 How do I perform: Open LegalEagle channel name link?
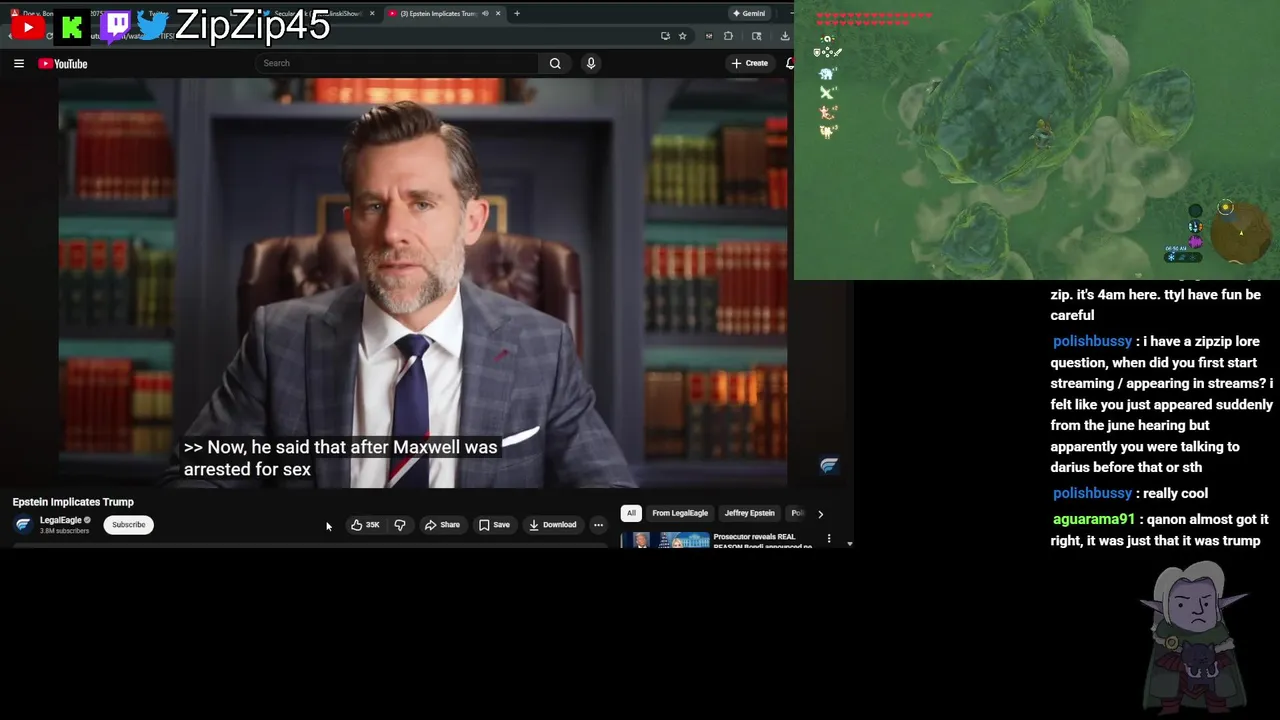click(60, 520)
